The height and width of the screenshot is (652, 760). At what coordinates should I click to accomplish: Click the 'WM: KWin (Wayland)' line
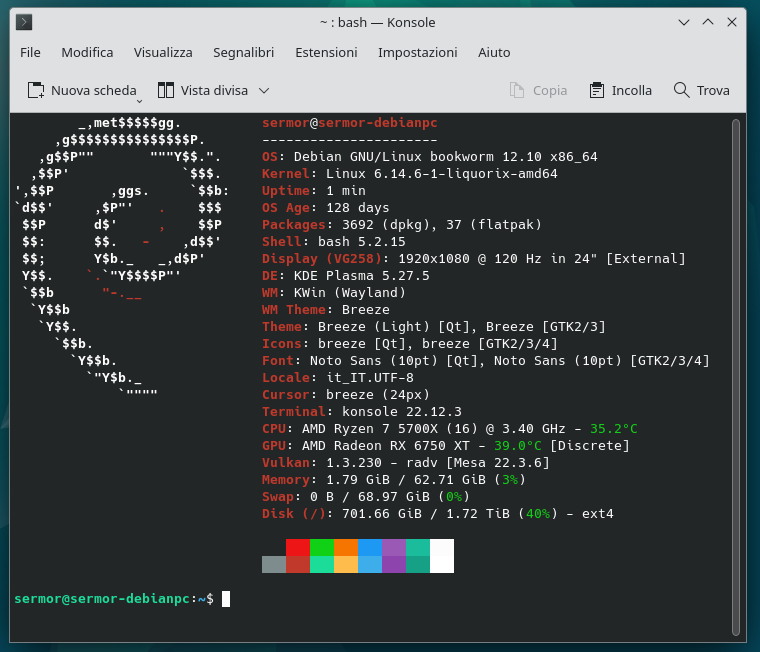pyautogui.click(x=333, y=292)
